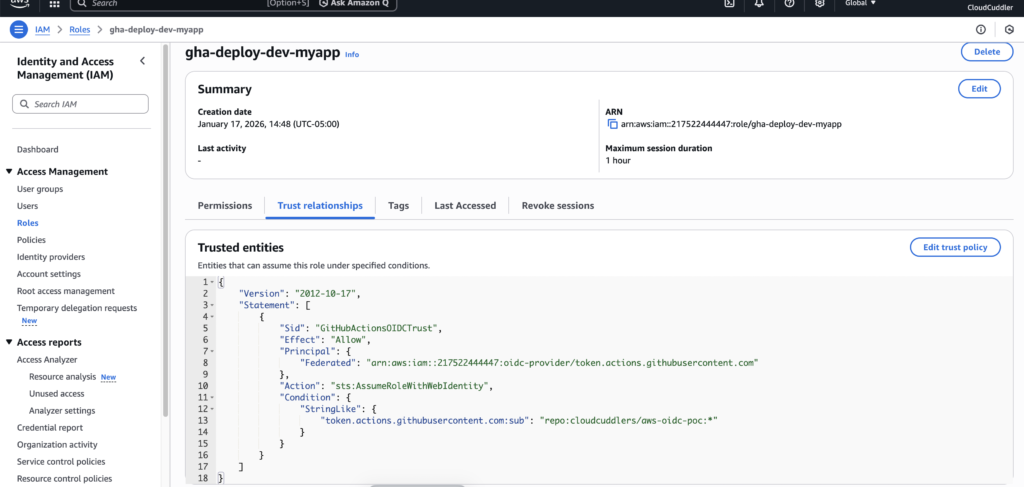Viewport: 1024px width, 487px height.
Task: Fold the Principal block at line 7
Action: tap(213, 351)
